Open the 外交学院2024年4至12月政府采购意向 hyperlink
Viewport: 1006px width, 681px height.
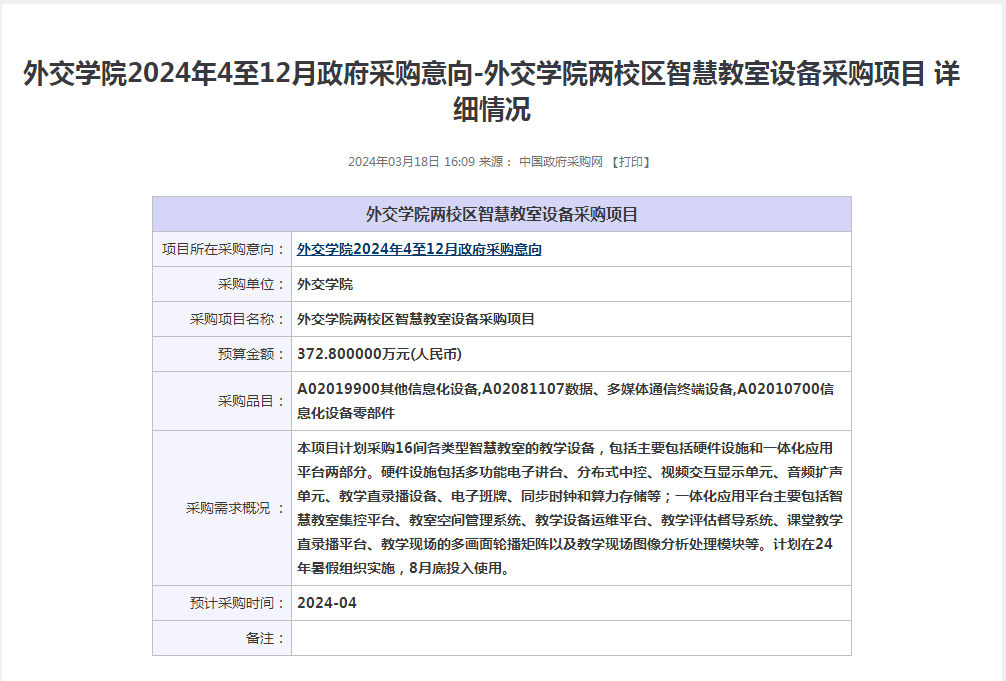click(419, 250)
